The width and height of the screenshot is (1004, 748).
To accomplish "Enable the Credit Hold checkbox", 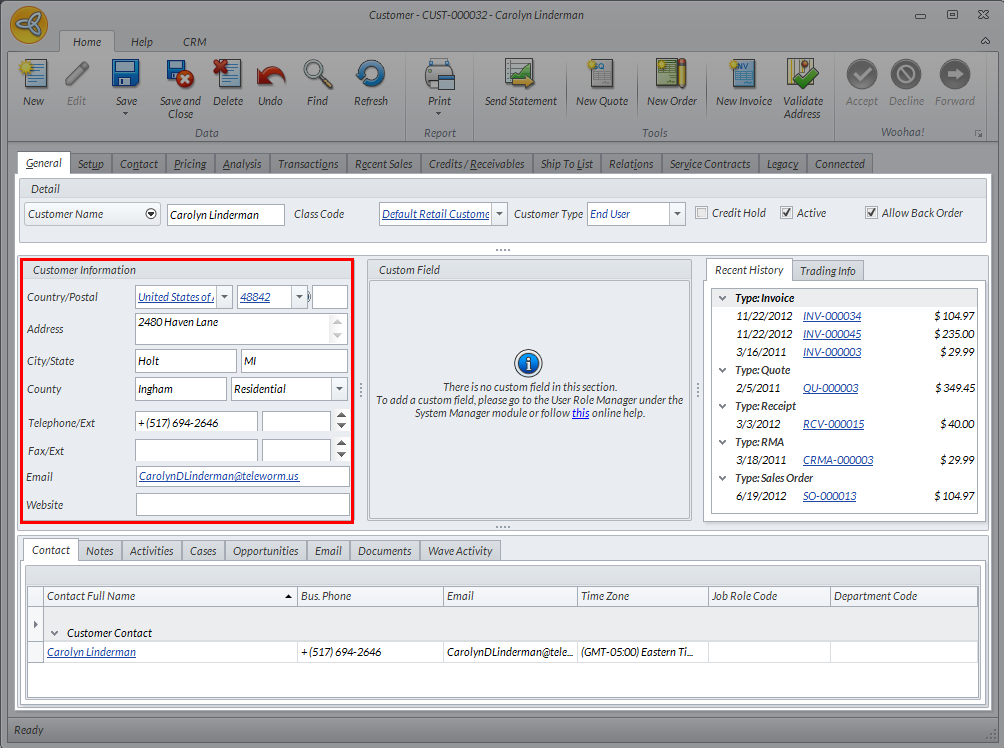I will point(702,213).
